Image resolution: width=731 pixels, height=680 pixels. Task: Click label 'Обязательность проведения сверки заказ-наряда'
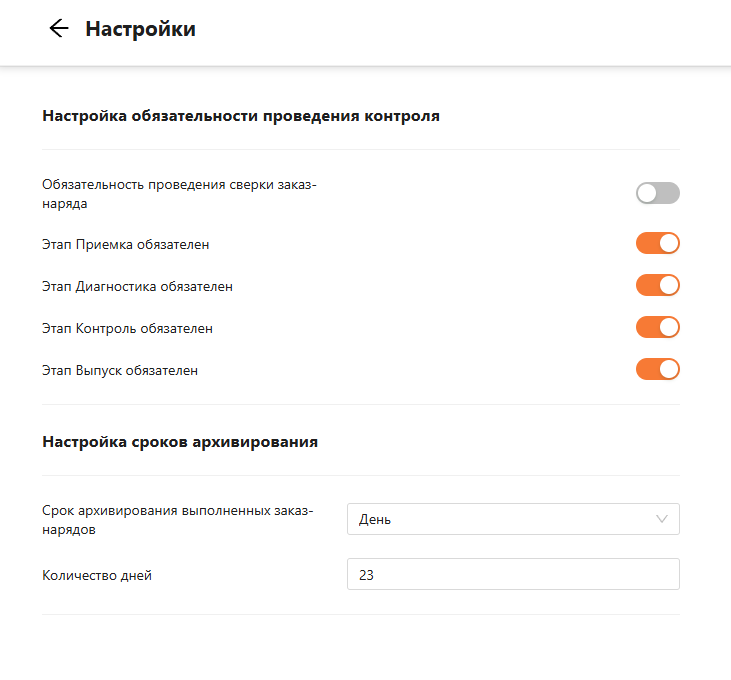(178, 194)
